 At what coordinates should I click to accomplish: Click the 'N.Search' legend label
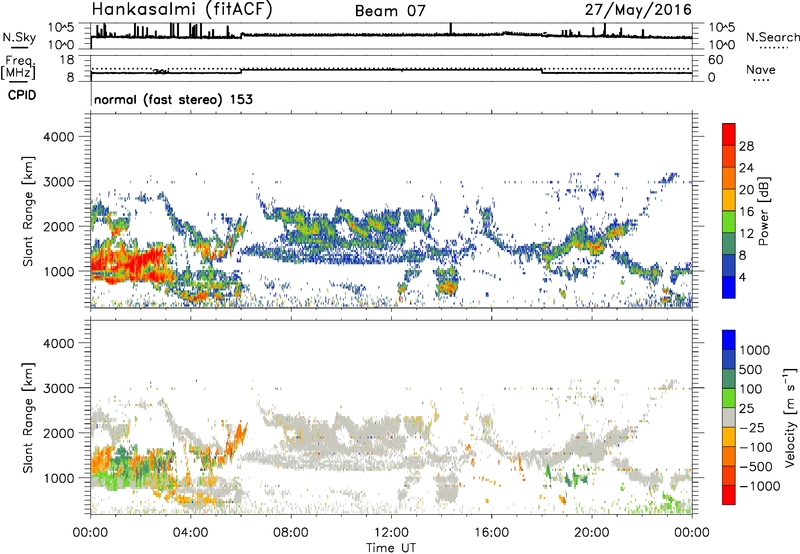click(772, 37)
